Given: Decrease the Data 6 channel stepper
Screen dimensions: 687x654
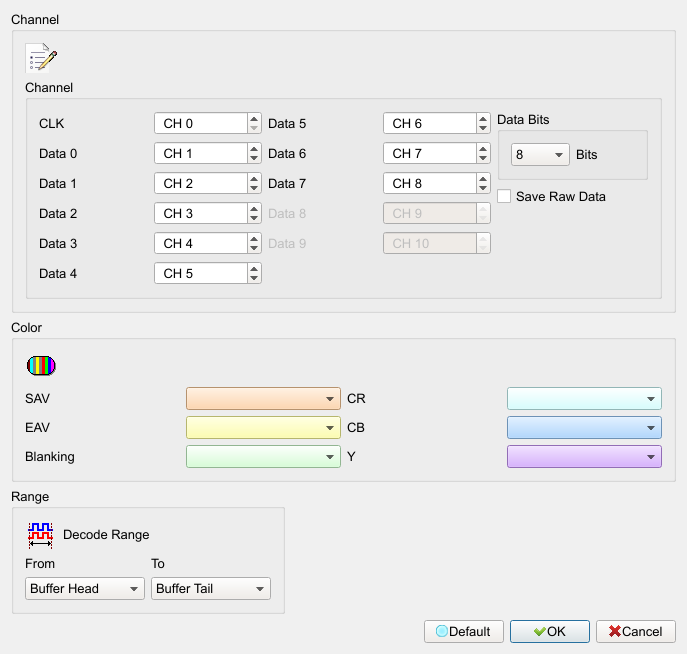Looking at the screenshot, I should click(483, 159).
